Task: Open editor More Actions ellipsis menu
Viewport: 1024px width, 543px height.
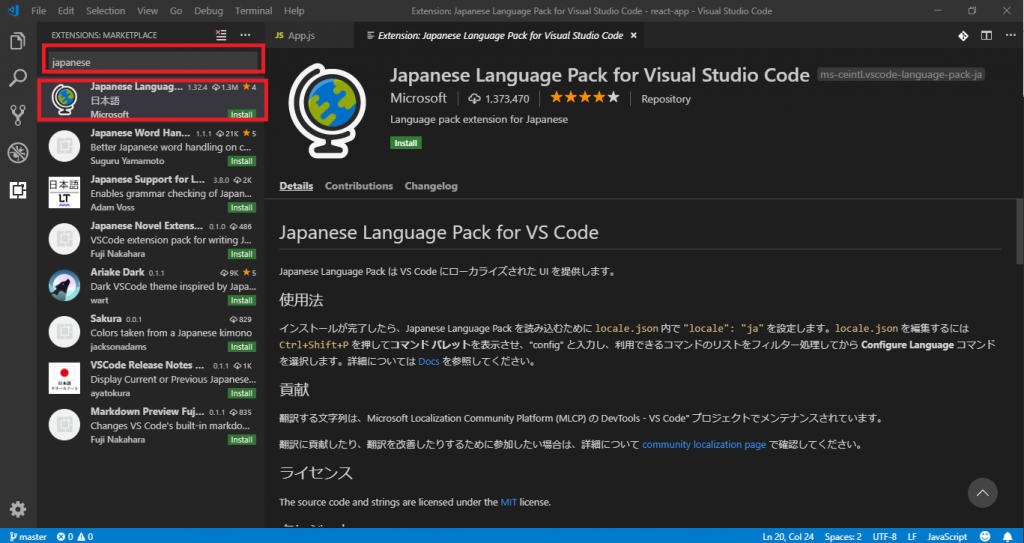Action: coord(1008,35)
